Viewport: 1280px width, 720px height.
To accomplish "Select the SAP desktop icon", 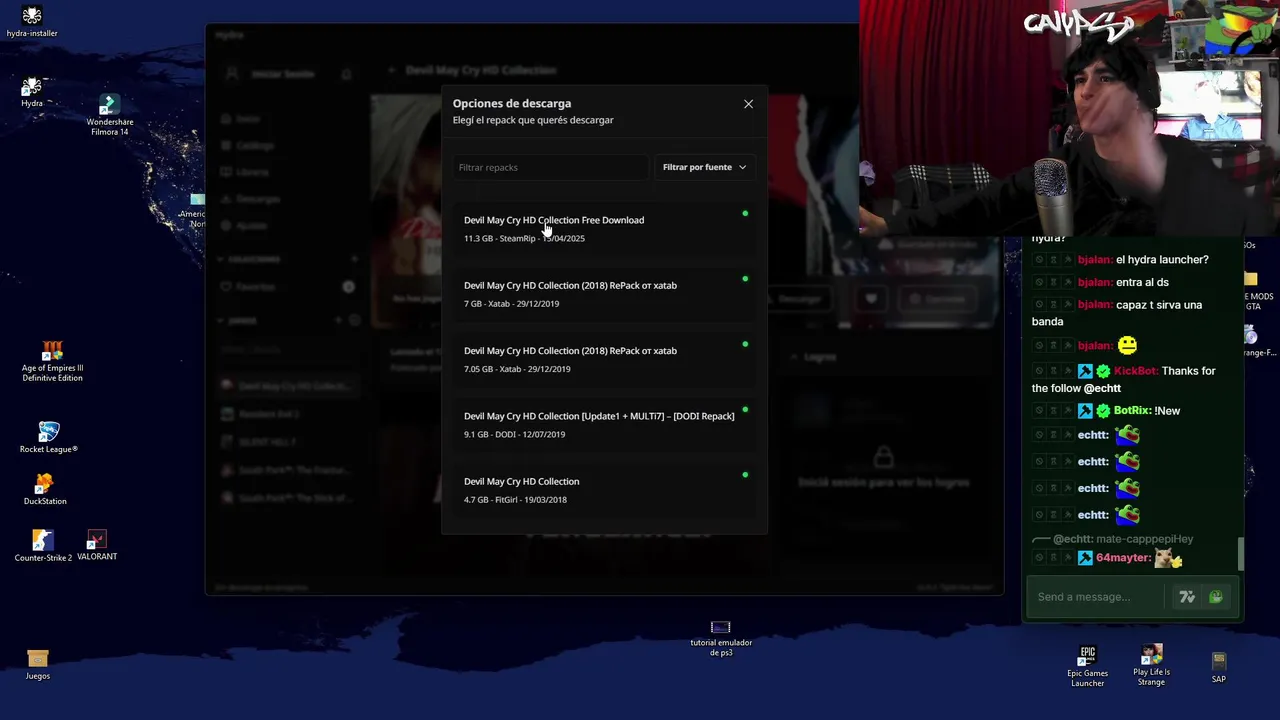I will [1218, 668].
